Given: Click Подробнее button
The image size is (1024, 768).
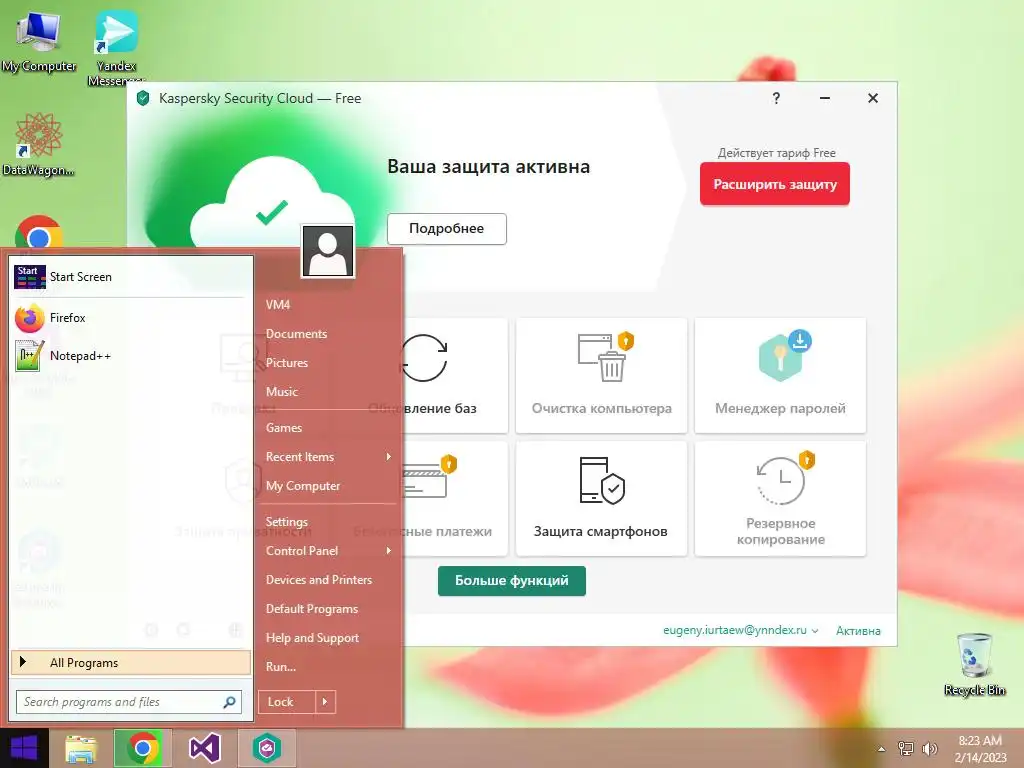Looking at the screenshot, I should coord(447,229).
